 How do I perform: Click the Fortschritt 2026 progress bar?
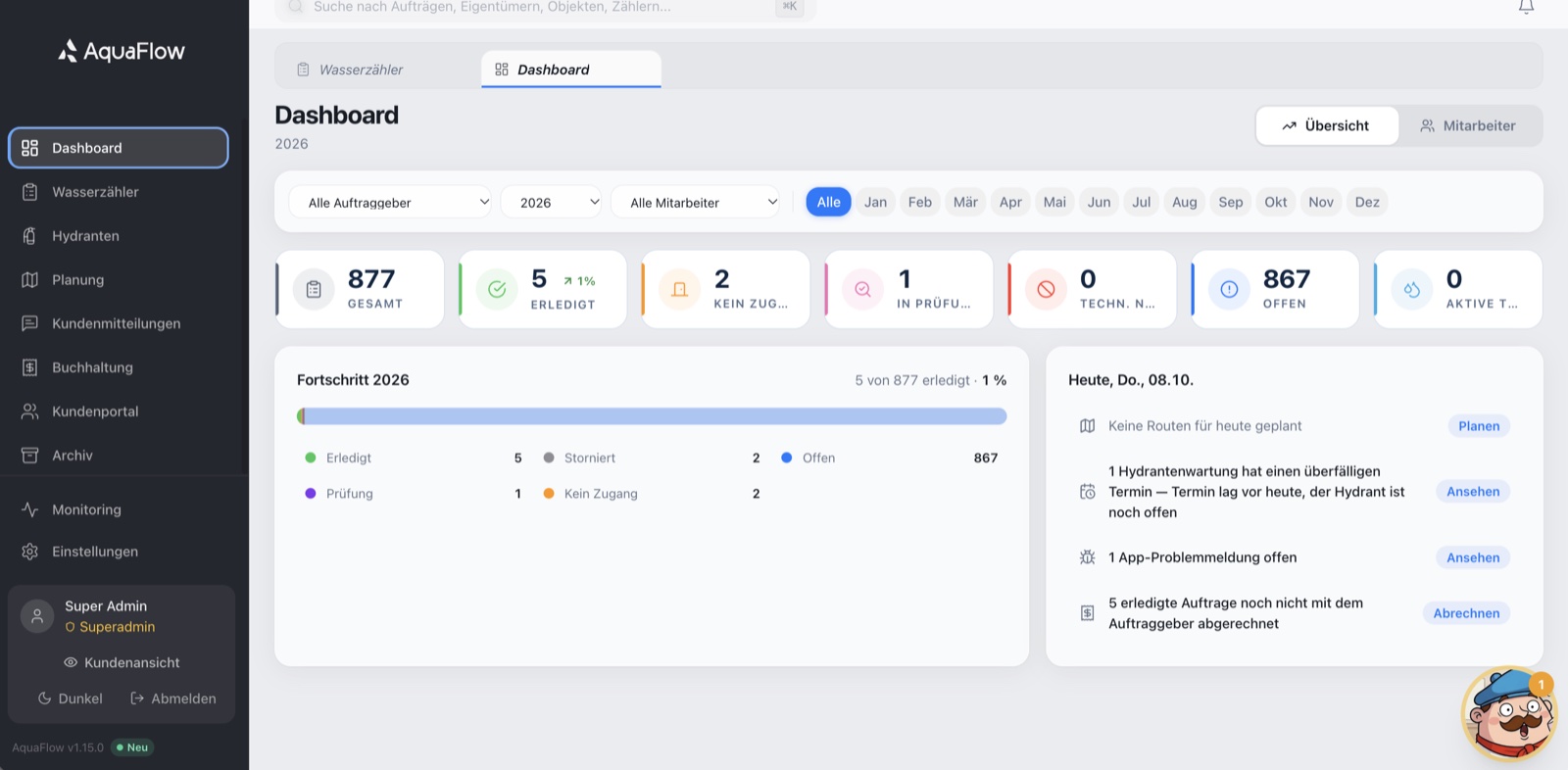click(x=652, y=416)
